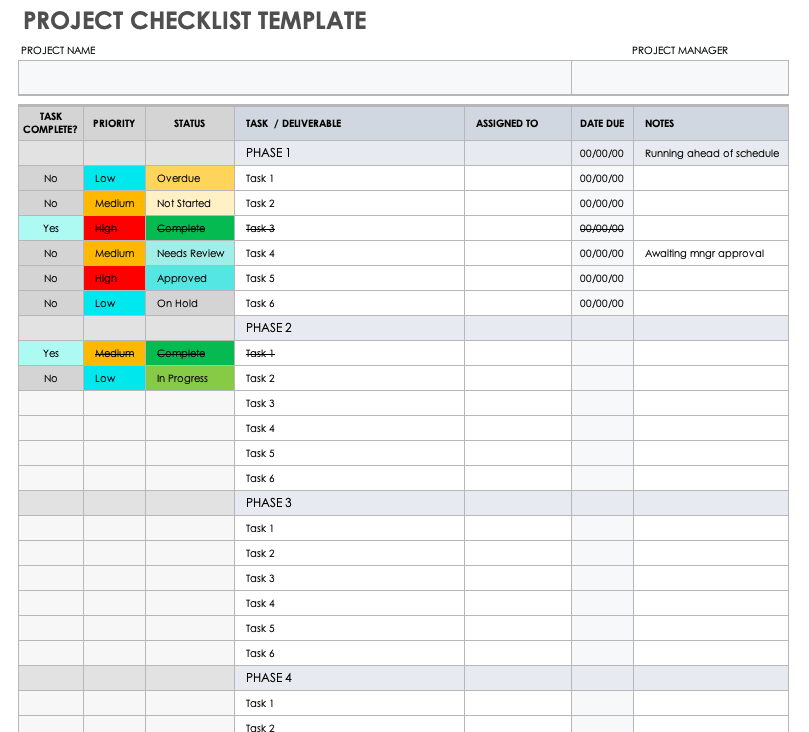The height and width of the screenshot is (732, 809).
Task: Select the Not Started status cell
Action: (x=189, y=204)
